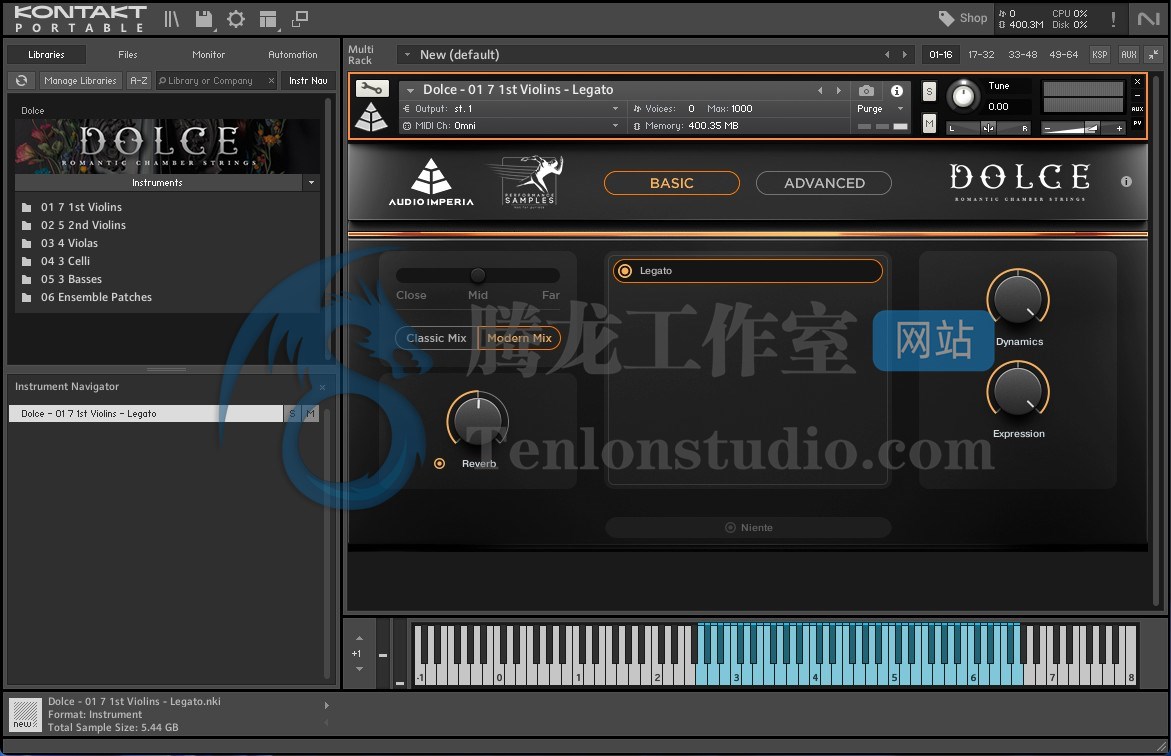1171x756 pixels.
Task: Expand the info pane arrow at bottom
Action: pos(326,705)
